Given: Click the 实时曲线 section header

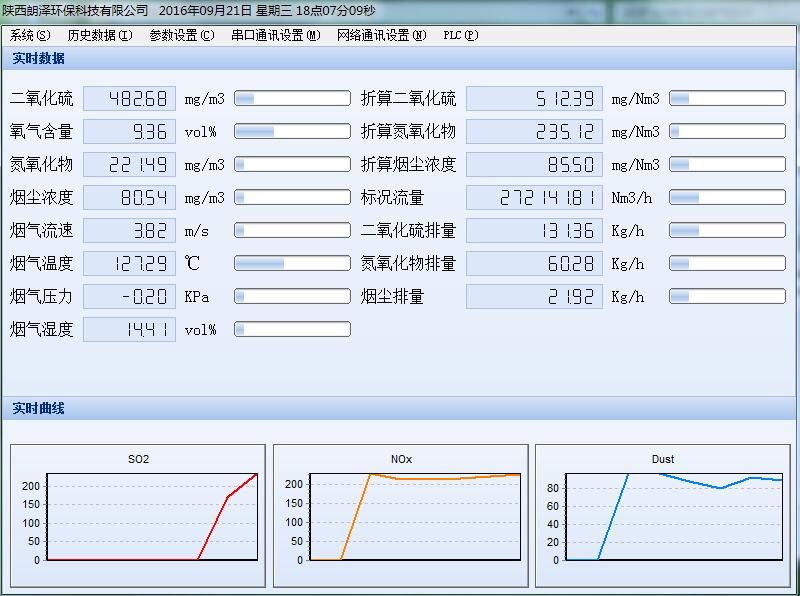Looking at the screenshot, I should (39, 409).
